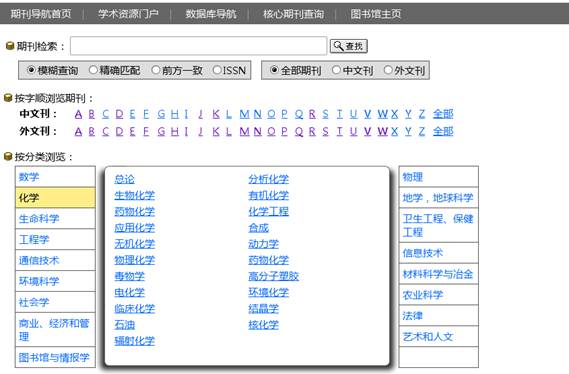Open the 无机化学 subcategory link
Image resolution: width=569 pixels, height=374 pixels.
135,244
